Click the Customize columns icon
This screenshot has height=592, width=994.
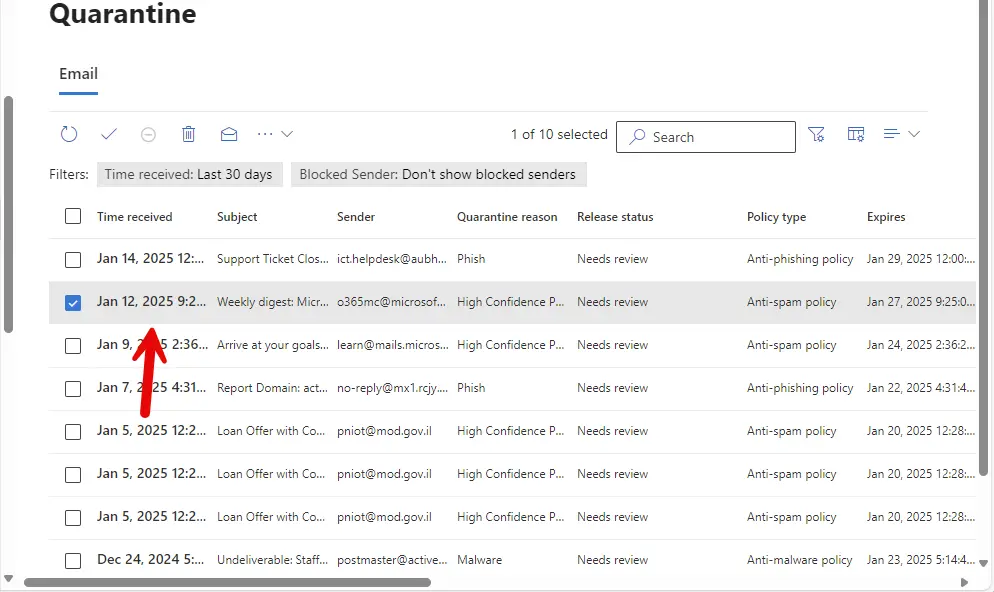(x=856, y=134)
